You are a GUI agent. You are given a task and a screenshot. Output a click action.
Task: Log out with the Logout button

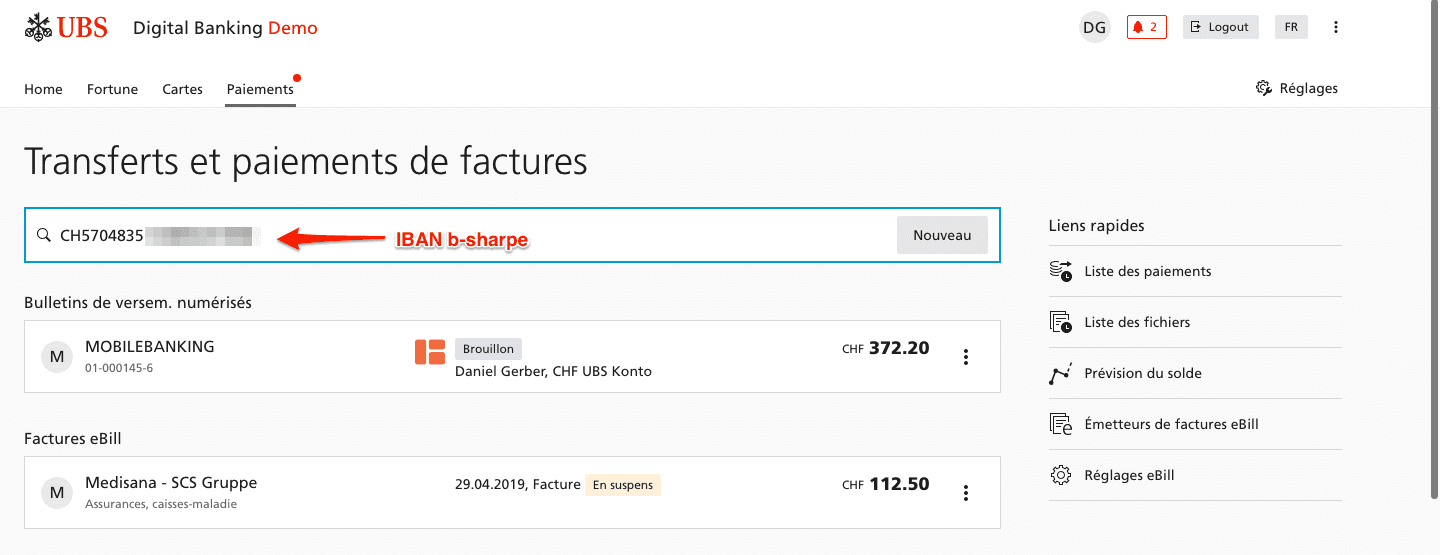(x=1220, y=27)
